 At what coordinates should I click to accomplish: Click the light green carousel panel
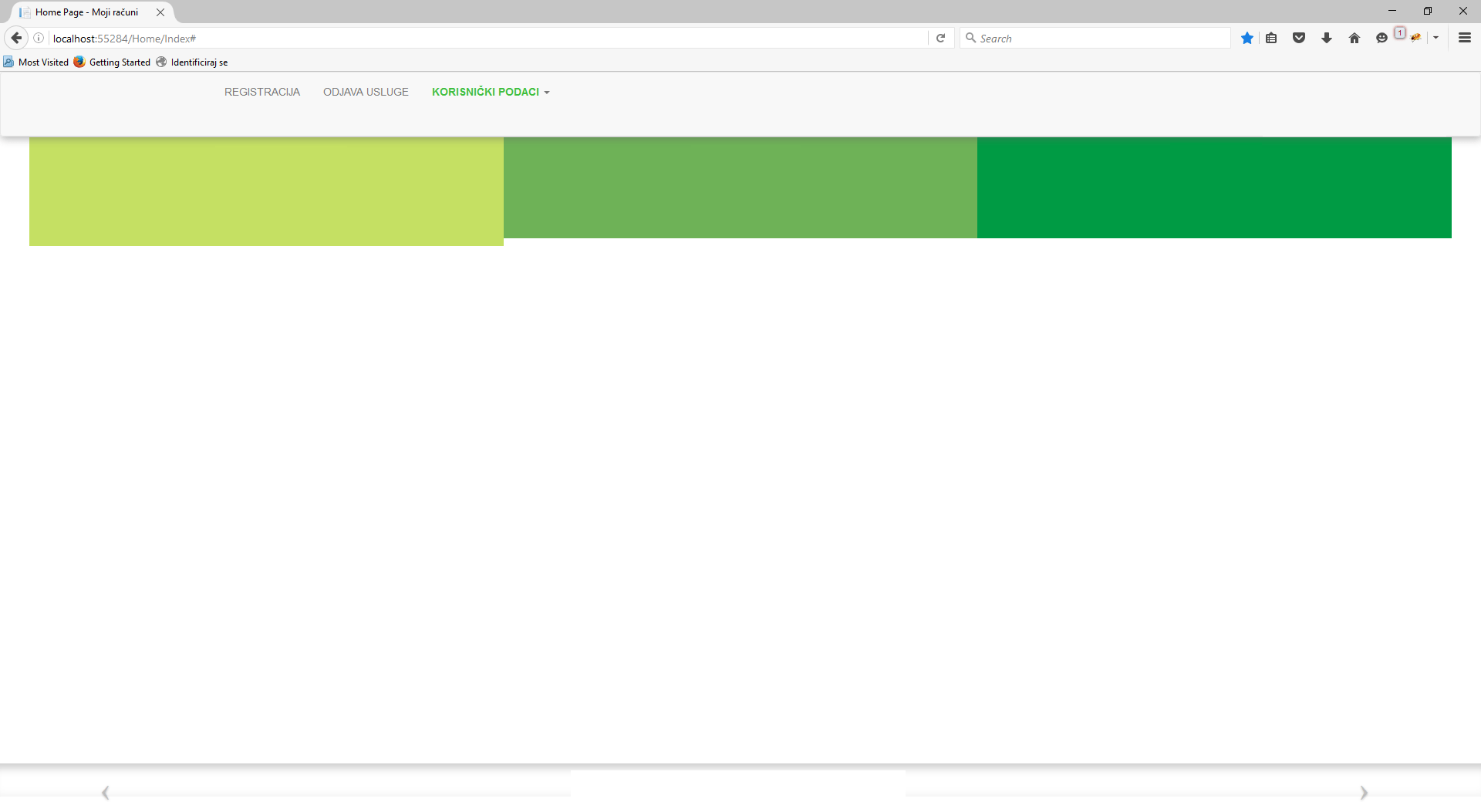click(x=266, y=189)
